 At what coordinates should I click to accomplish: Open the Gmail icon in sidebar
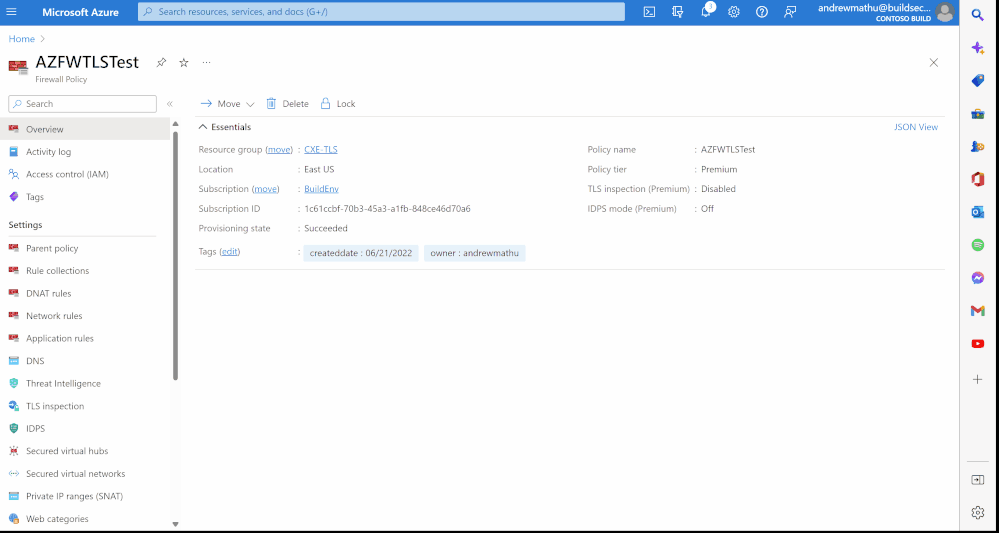(x=977, y=311)
